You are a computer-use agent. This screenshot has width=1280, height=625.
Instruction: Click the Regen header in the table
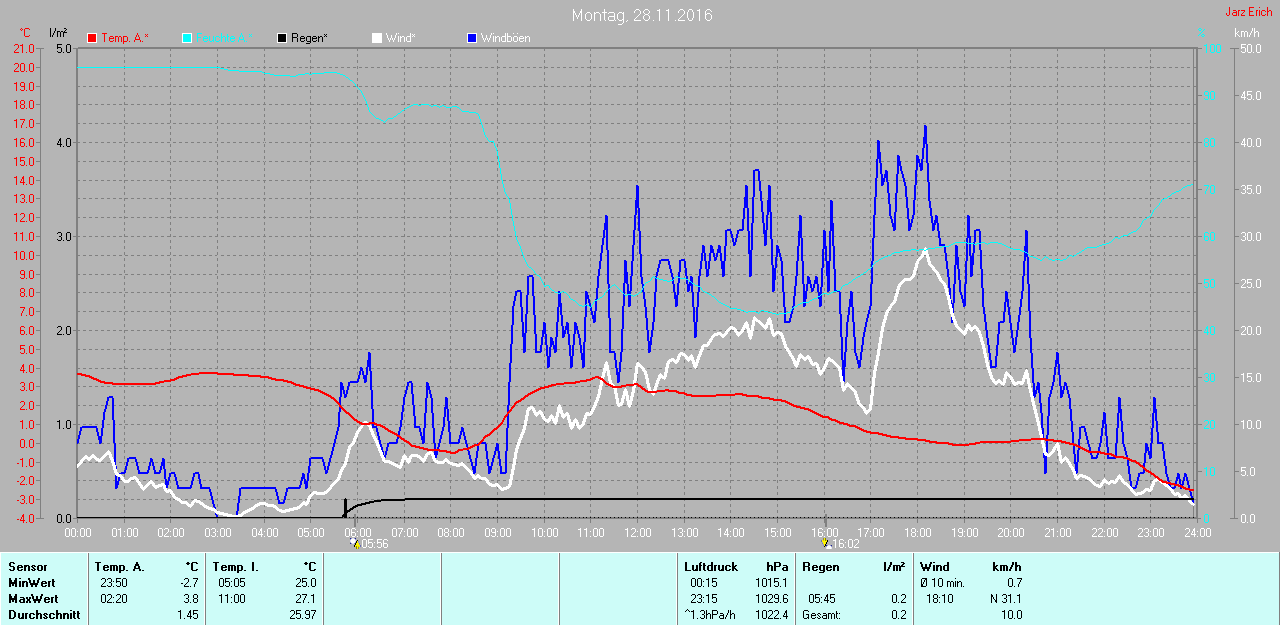point(820,566)
